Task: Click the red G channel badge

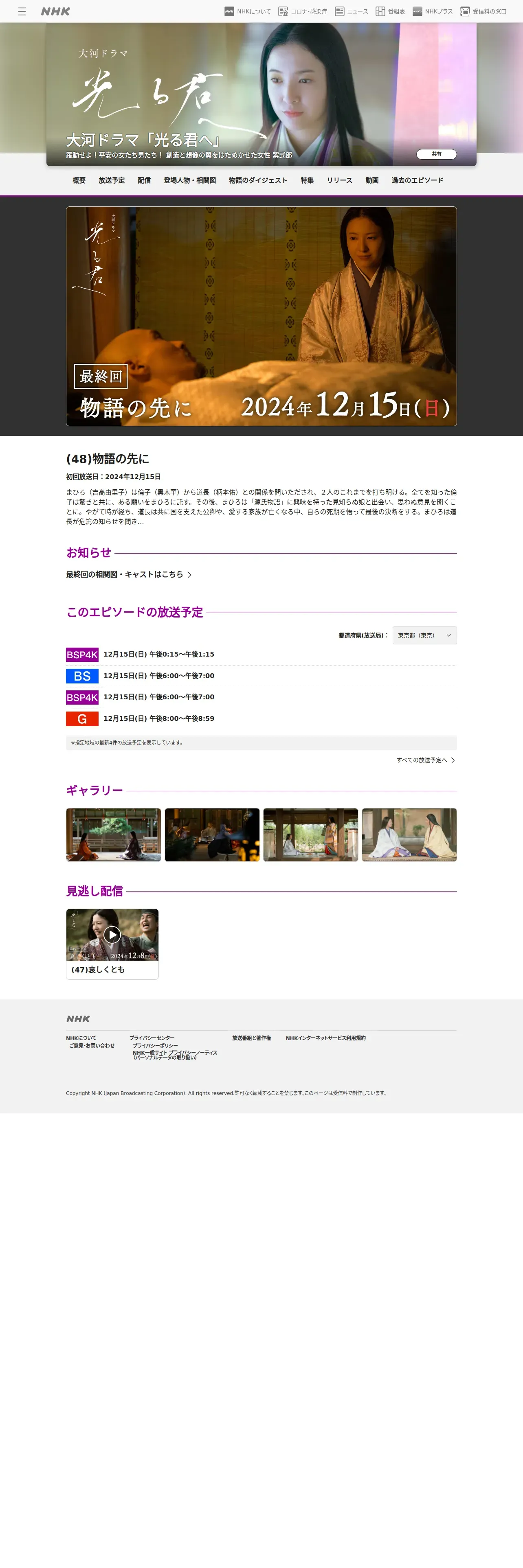Action: [x=82, y=719]
